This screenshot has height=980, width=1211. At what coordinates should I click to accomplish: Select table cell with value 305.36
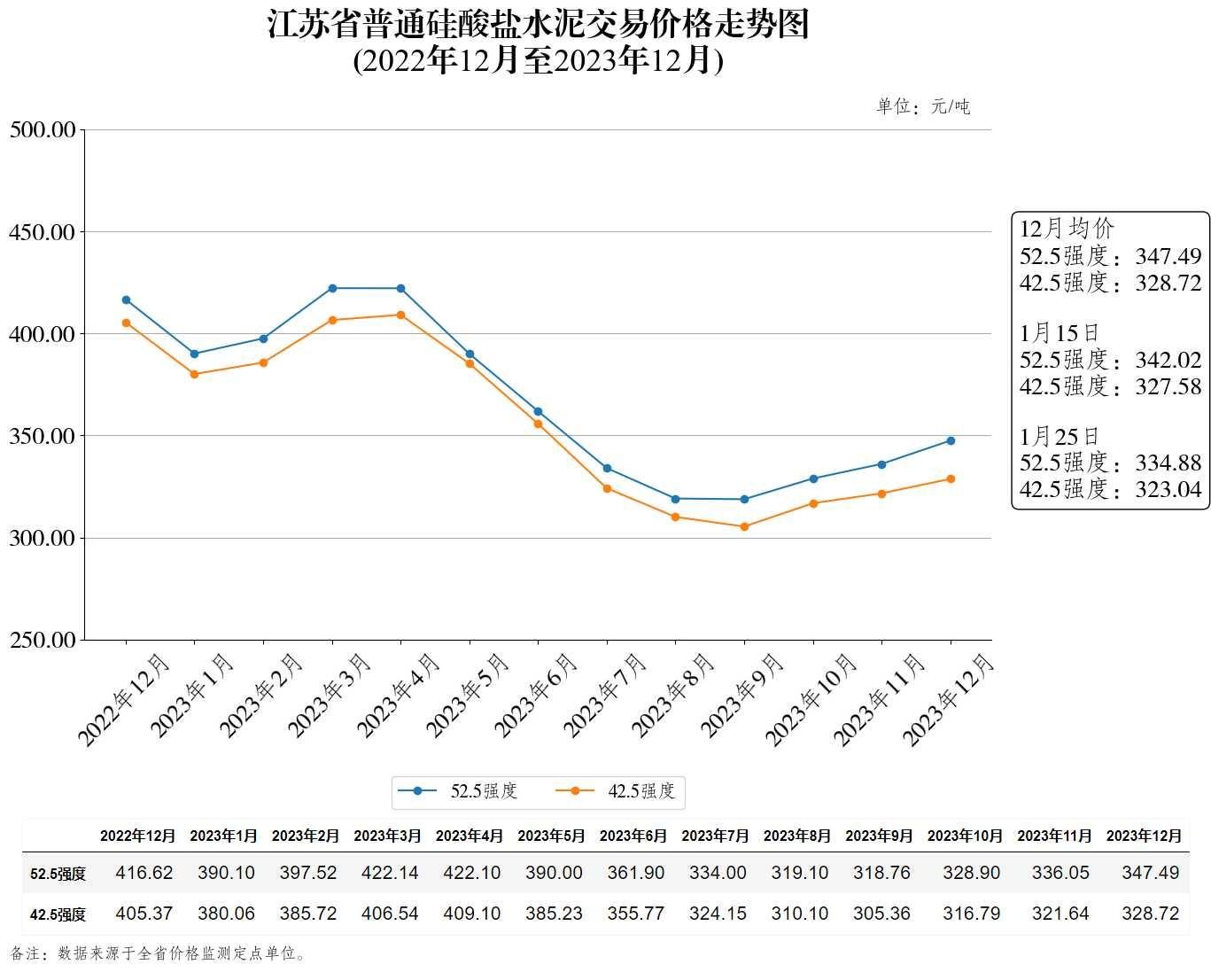(881, 914)
